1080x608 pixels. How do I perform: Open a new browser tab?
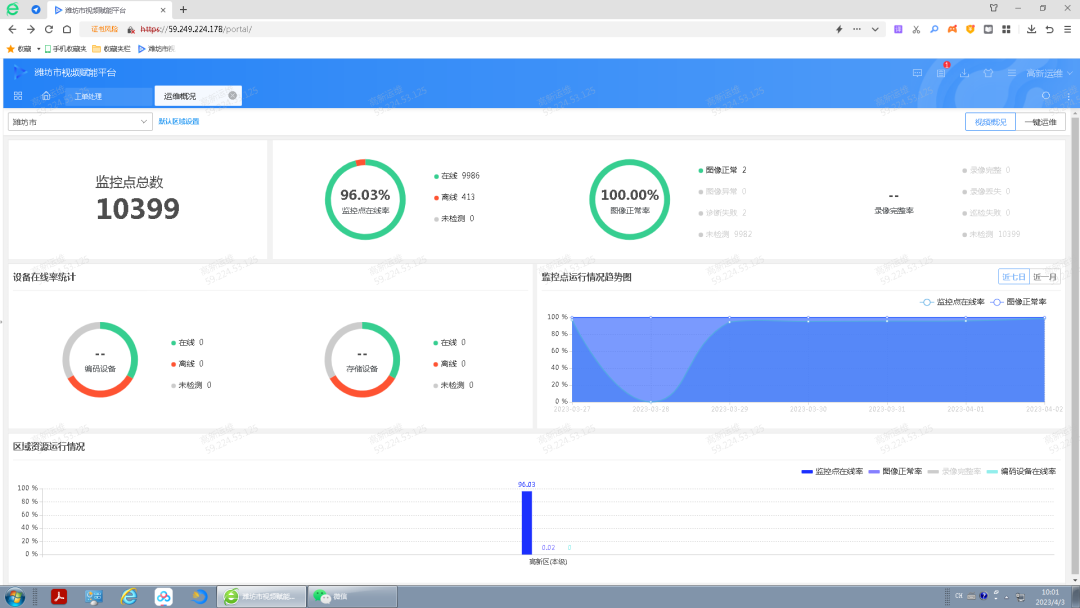[183, 10]
